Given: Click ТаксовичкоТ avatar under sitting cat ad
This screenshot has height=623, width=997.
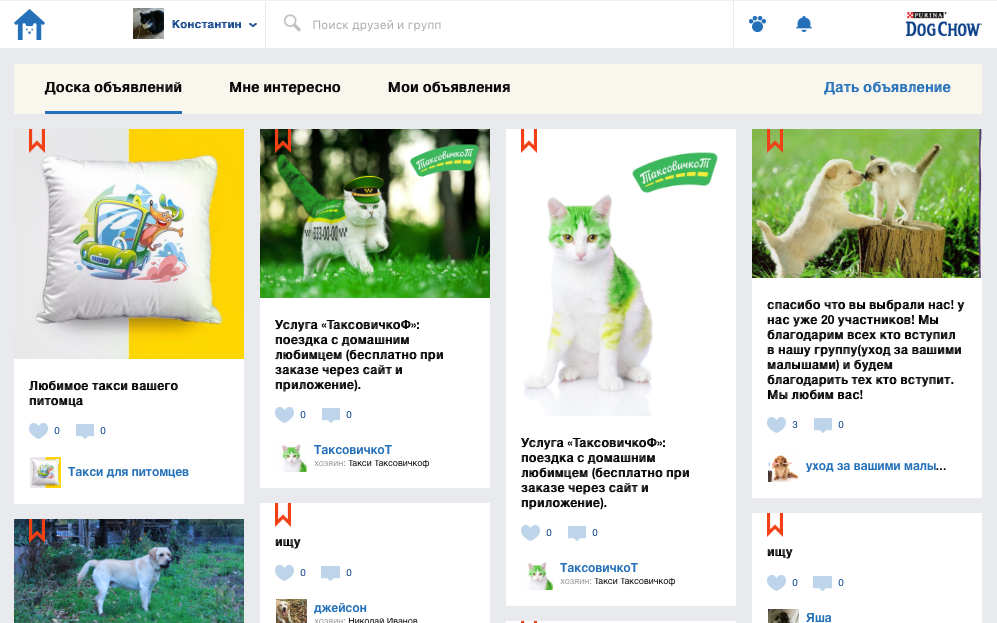Looking at the screenshot, I should [537, 575].
